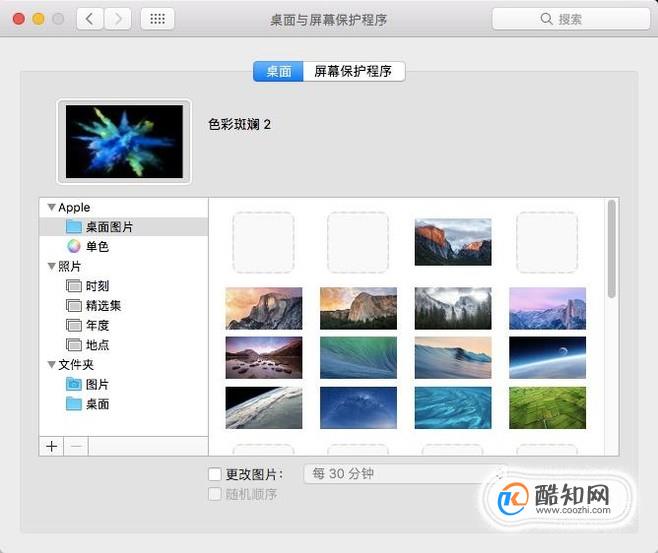Click the Apple group label
Screen dimensions: 658x553
74,207
